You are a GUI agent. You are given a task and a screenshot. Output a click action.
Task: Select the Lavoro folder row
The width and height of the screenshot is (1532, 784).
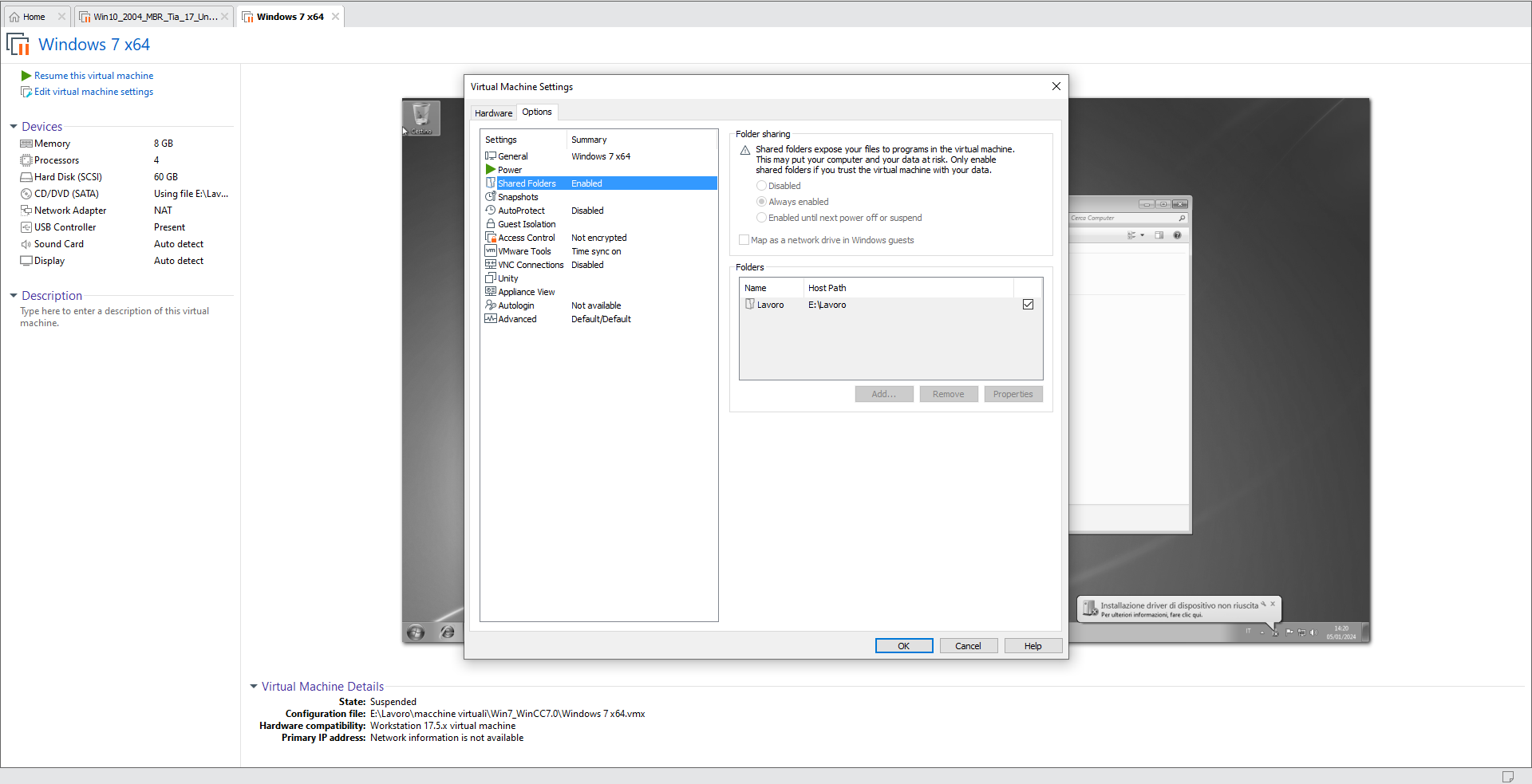(890, 305)
